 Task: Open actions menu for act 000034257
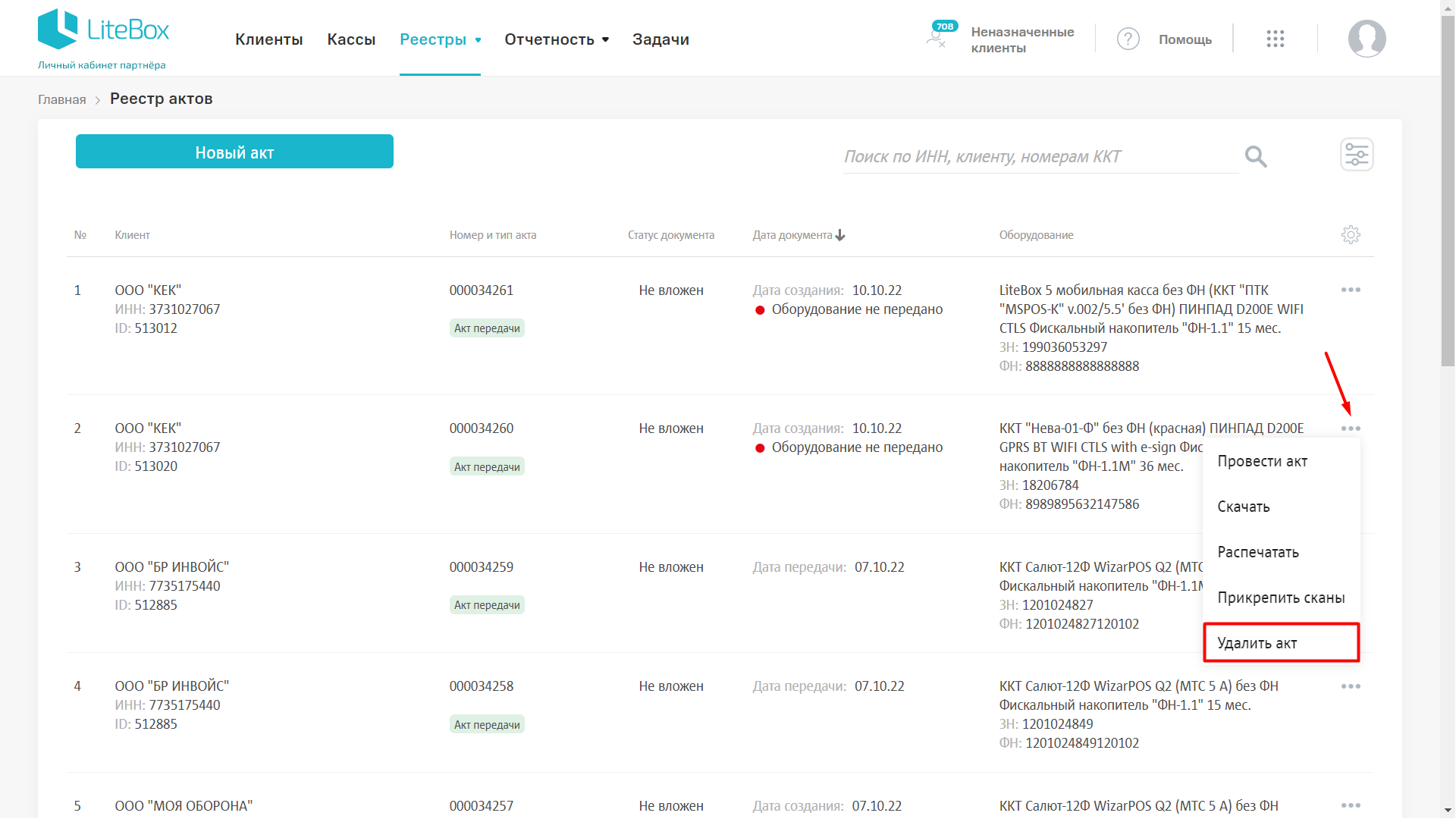1351,805
